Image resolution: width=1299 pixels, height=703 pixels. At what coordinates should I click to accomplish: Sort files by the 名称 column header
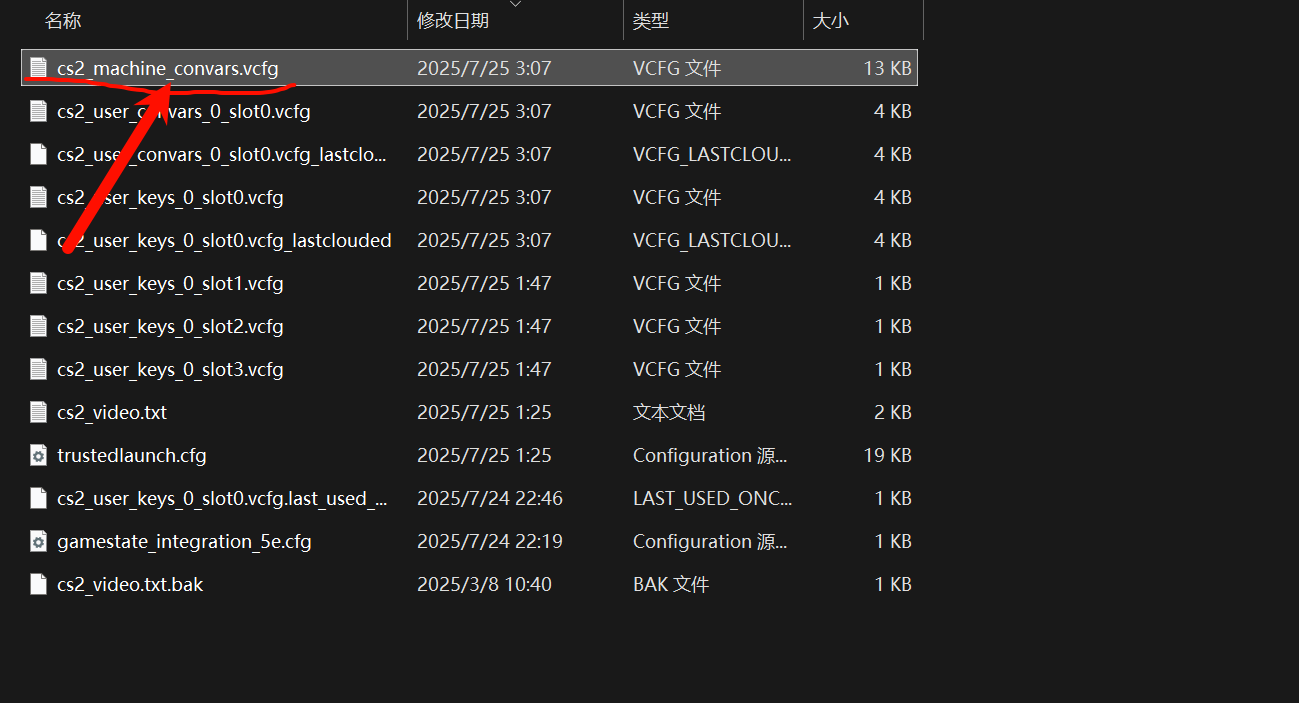pos(63,20)
